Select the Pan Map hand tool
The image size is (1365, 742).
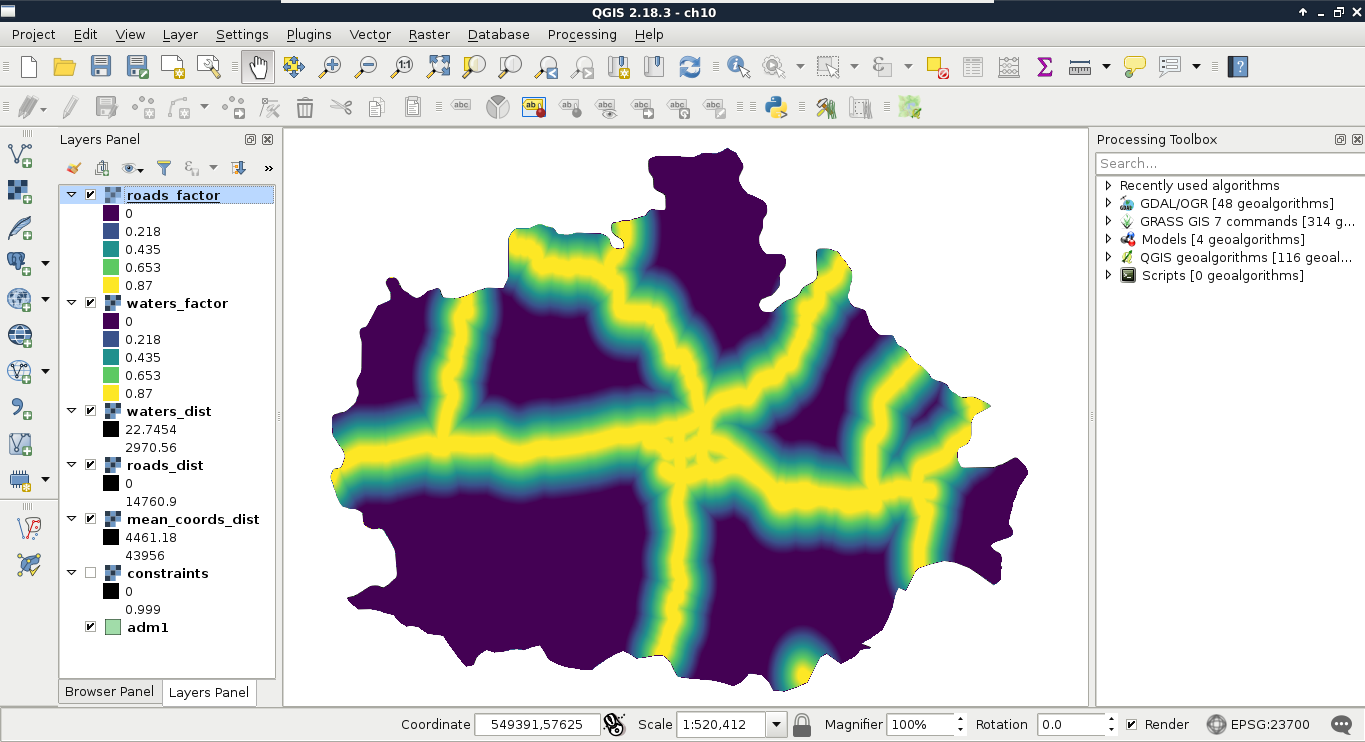(258, 67)
